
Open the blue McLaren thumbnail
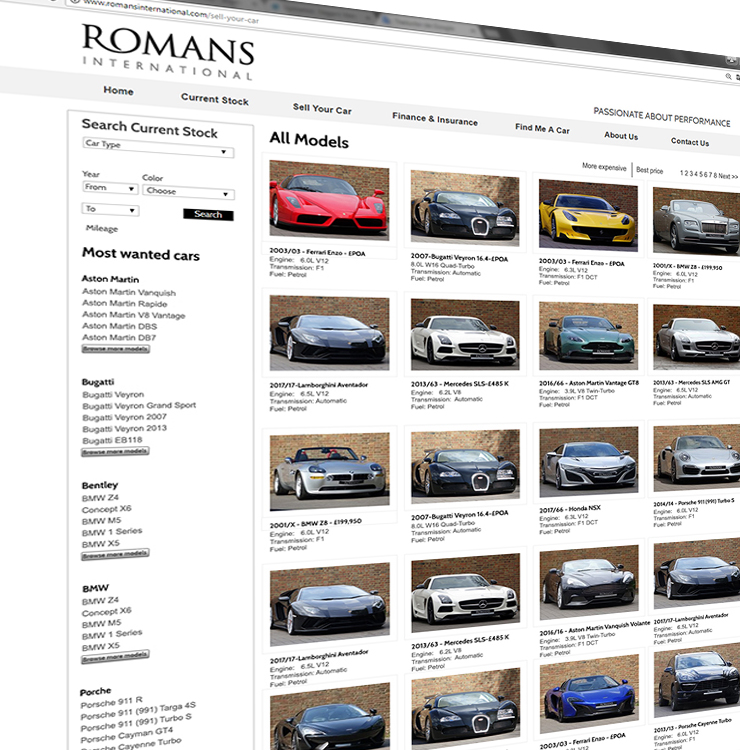(590, 694)
